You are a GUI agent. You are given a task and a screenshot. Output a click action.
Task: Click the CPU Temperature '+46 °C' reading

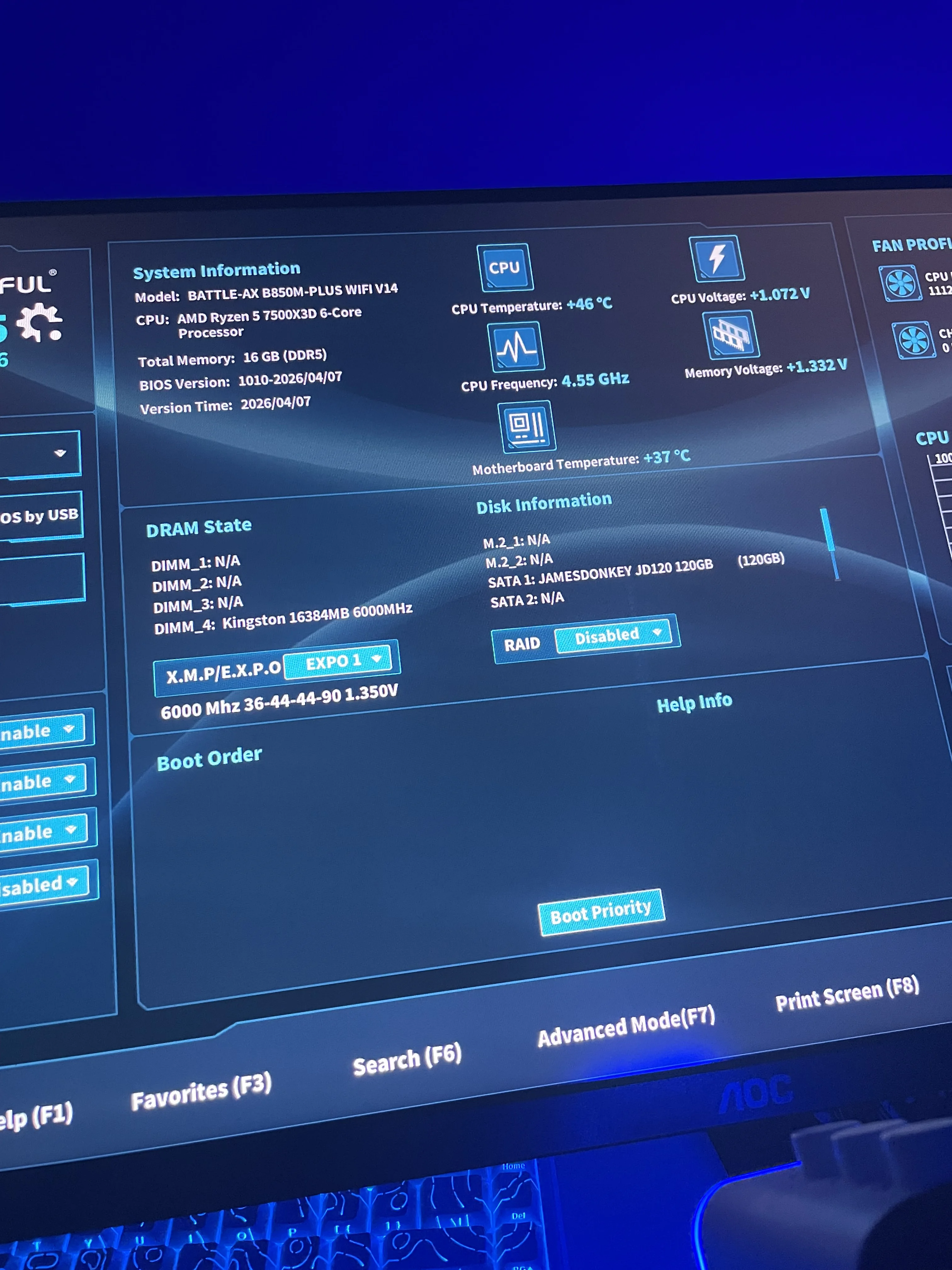[589, 303]
